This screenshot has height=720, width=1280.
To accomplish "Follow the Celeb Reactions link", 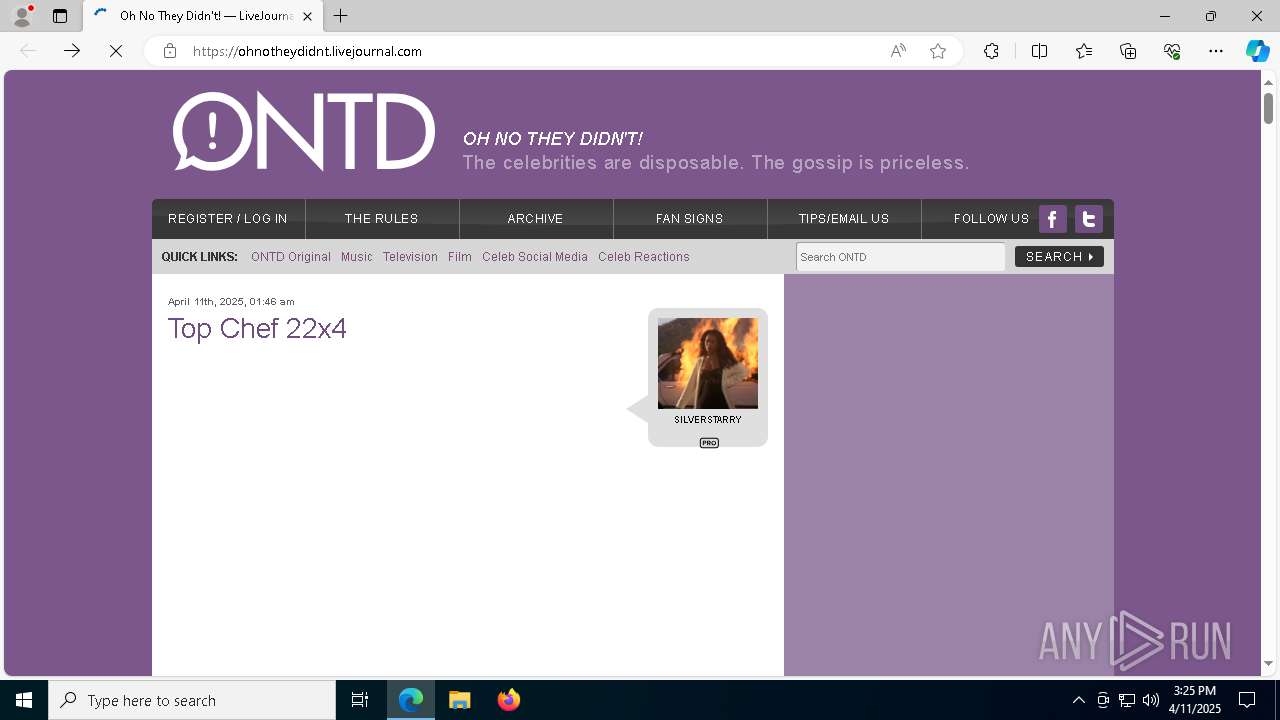I will (644, 257).
